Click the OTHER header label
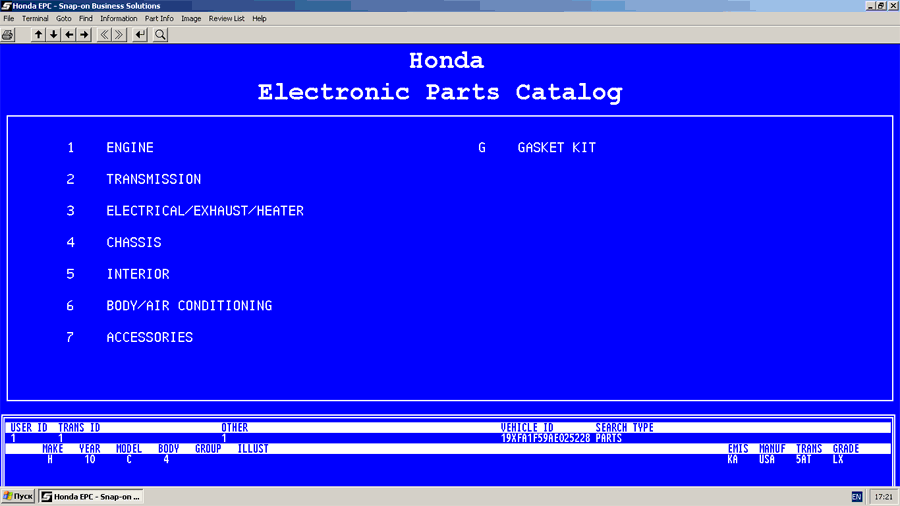This screenshot has width=900, height=506. [235, 428]
